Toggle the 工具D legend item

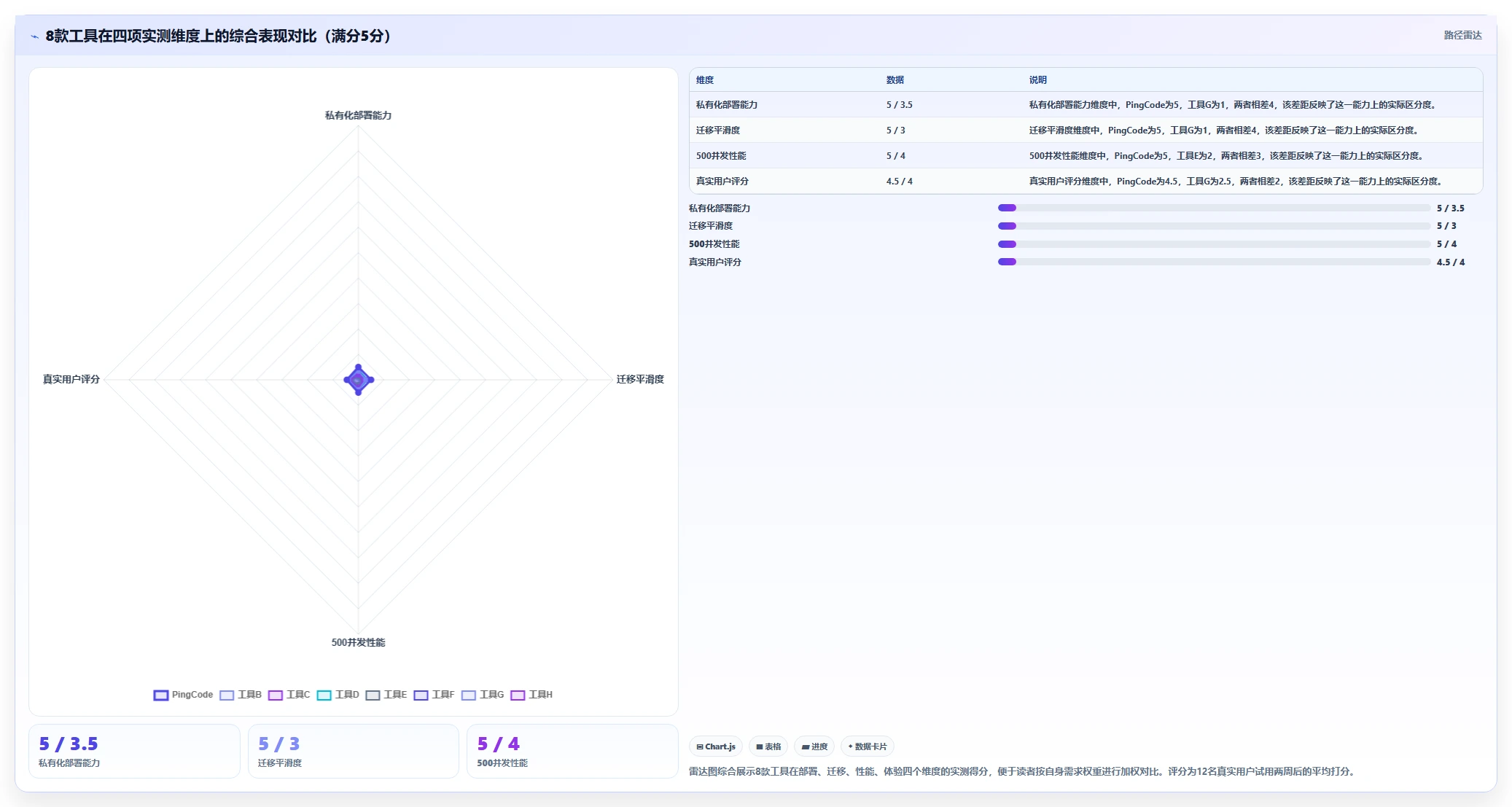[x=338, y=695]
